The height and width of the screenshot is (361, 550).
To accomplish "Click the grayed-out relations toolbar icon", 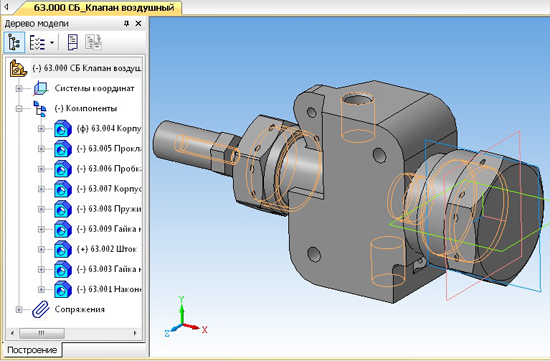I will 93,42.
